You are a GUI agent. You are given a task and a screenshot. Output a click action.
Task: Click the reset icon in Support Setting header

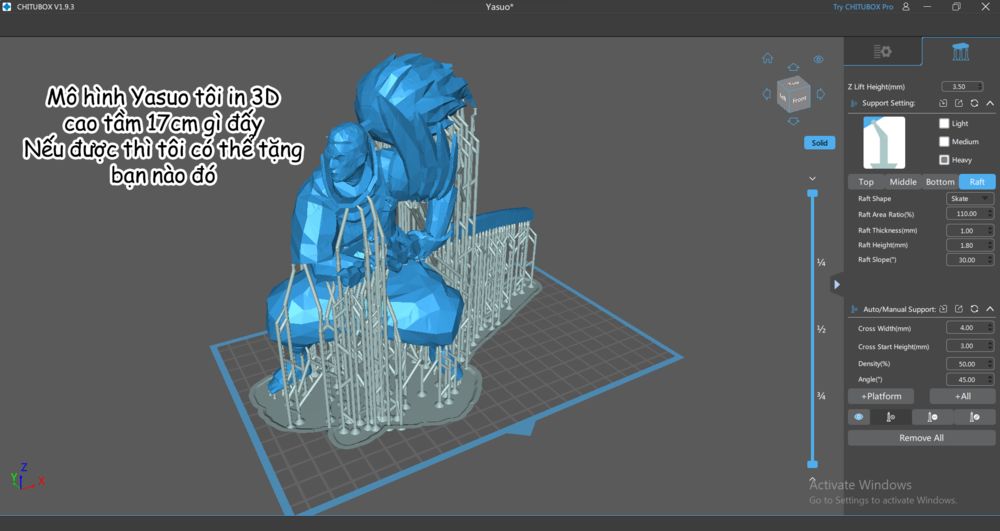point(974,103)
